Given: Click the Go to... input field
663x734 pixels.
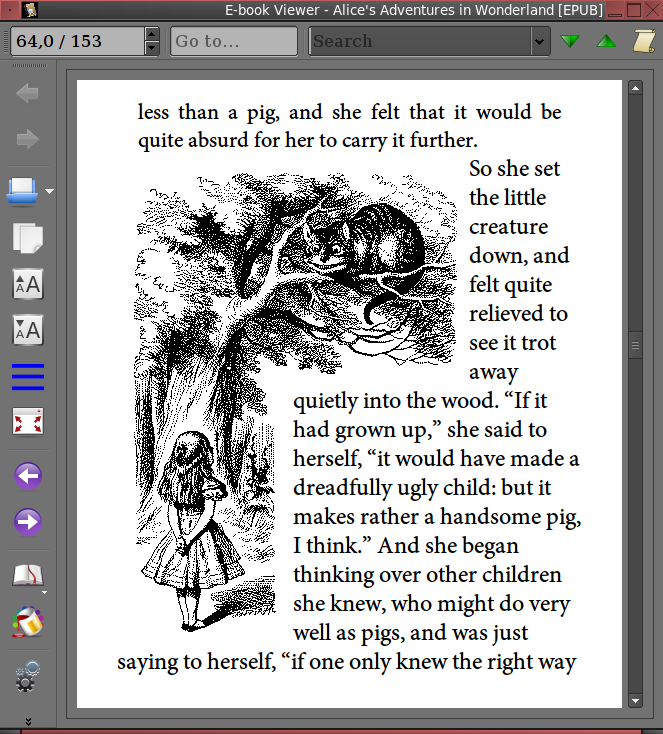Looking at the screenshot, I should (234, 41).
